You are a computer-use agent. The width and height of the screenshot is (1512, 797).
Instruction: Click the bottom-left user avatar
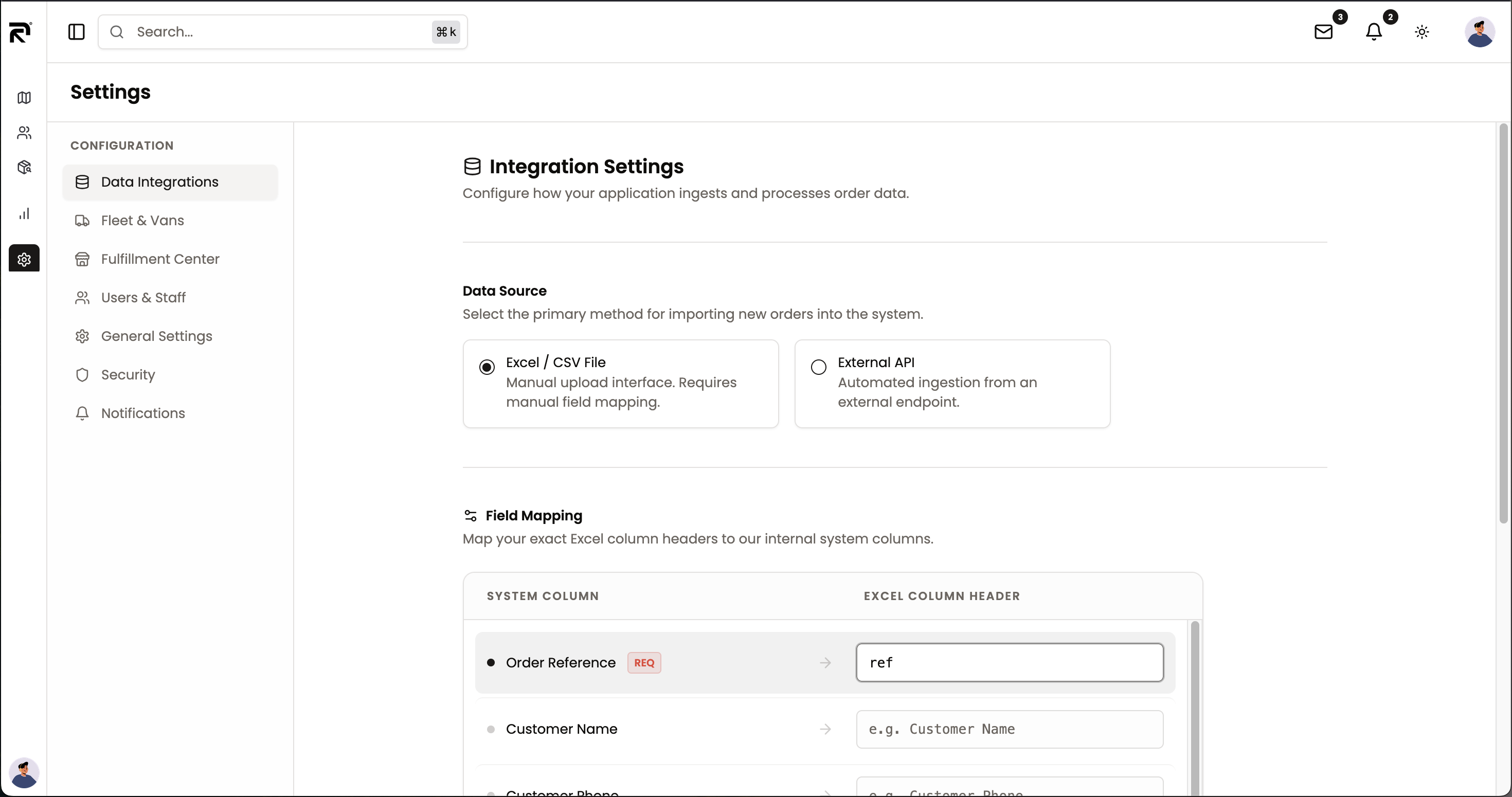pos(24,772)
